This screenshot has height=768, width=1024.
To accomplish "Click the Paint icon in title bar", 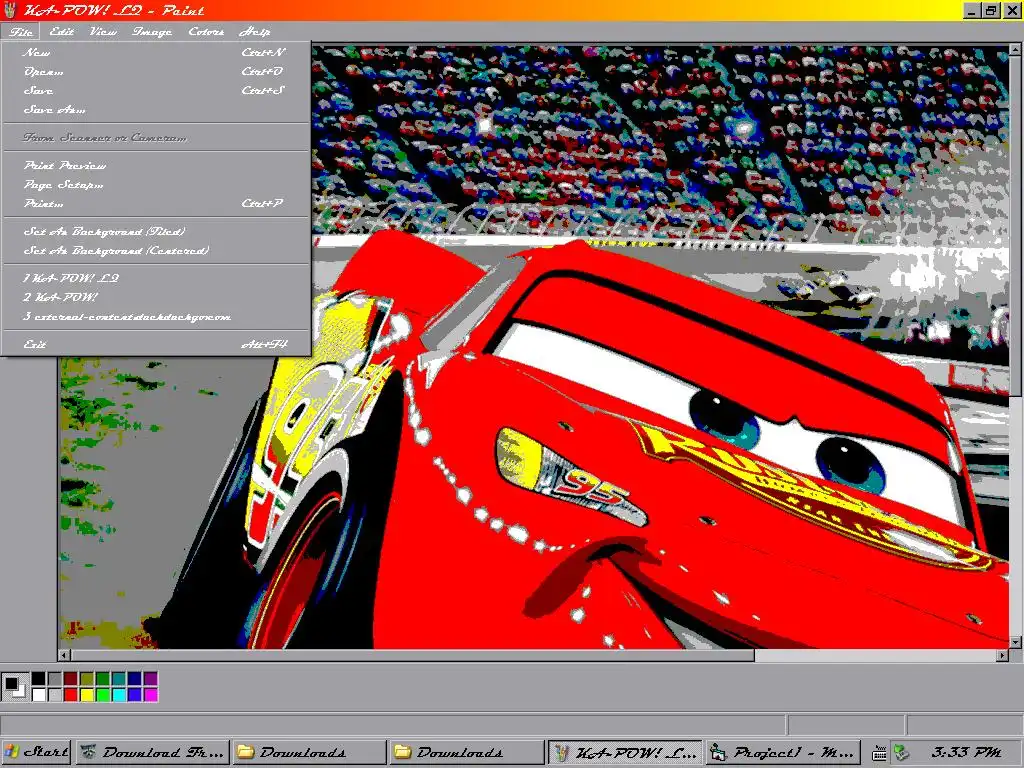I will (x=10, y=10).
